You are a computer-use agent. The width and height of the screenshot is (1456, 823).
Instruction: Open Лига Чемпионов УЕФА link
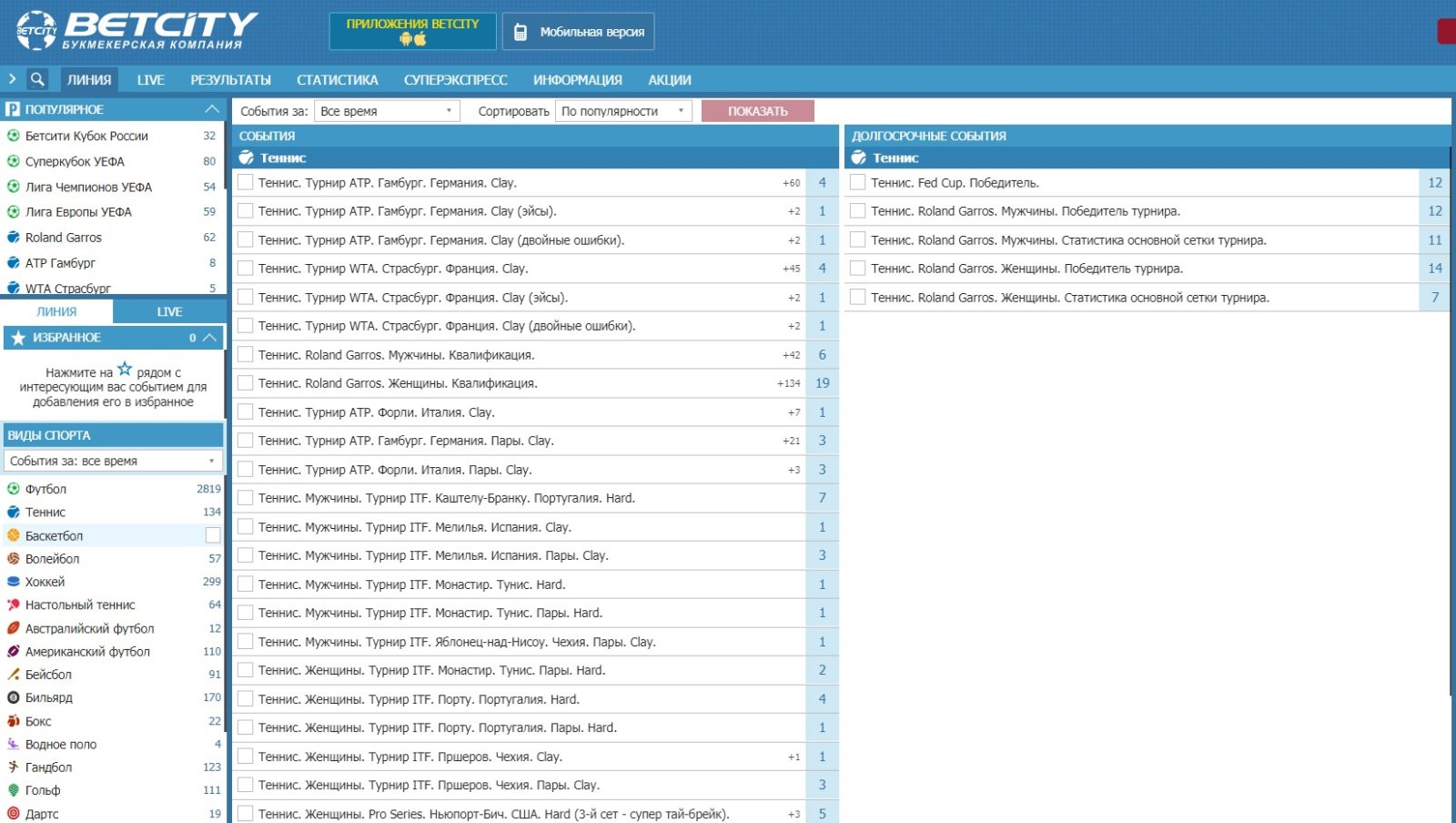(x=88, y=187)
